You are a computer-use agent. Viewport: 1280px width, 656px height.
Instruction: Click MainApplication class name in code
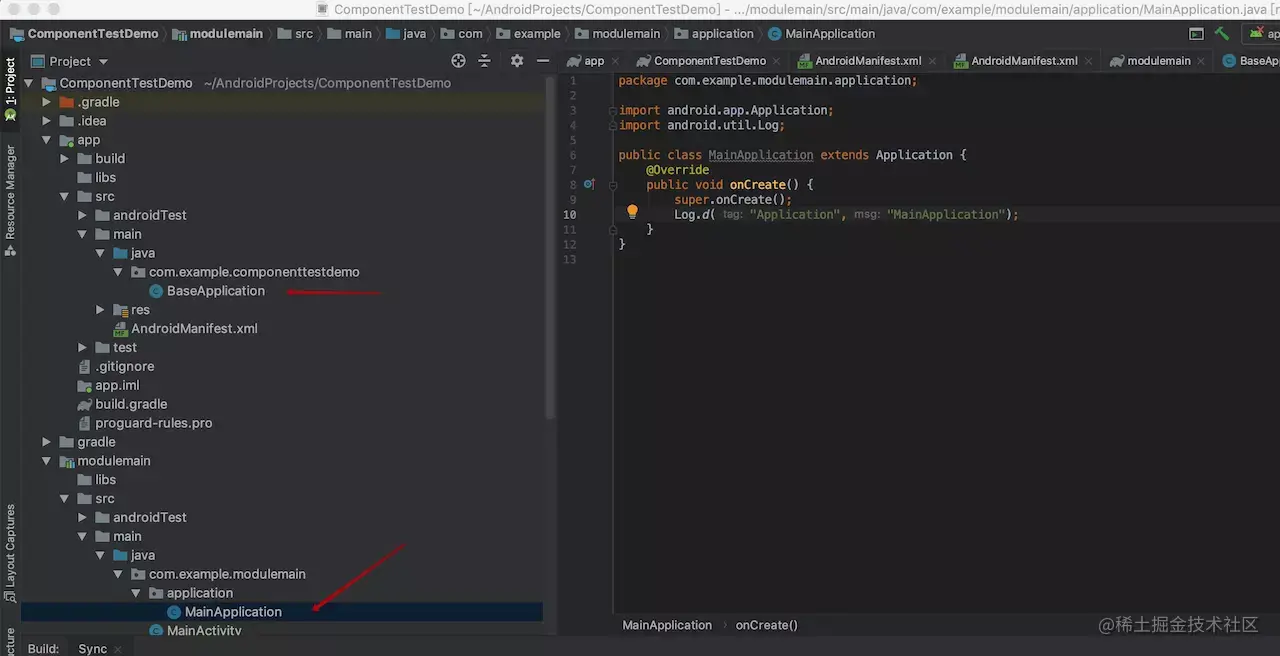tap(761, 155)
